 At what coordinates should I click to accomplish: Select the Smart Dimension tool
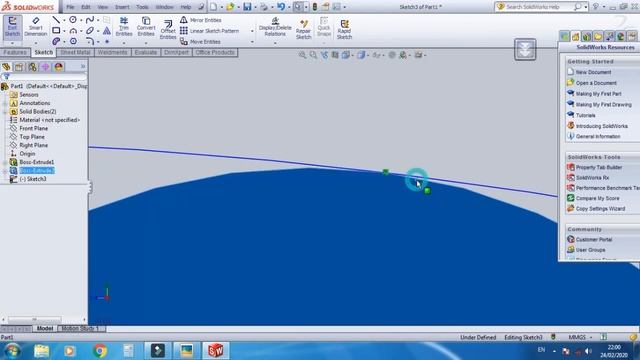pos(36,27)
